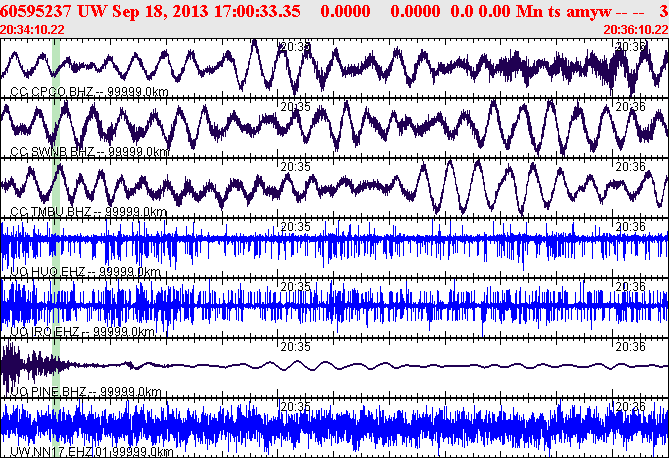This screenshot has width=669, height=458.
Task: Click the UW NN17 blue waveform trace
Action: tap(334, 427)
